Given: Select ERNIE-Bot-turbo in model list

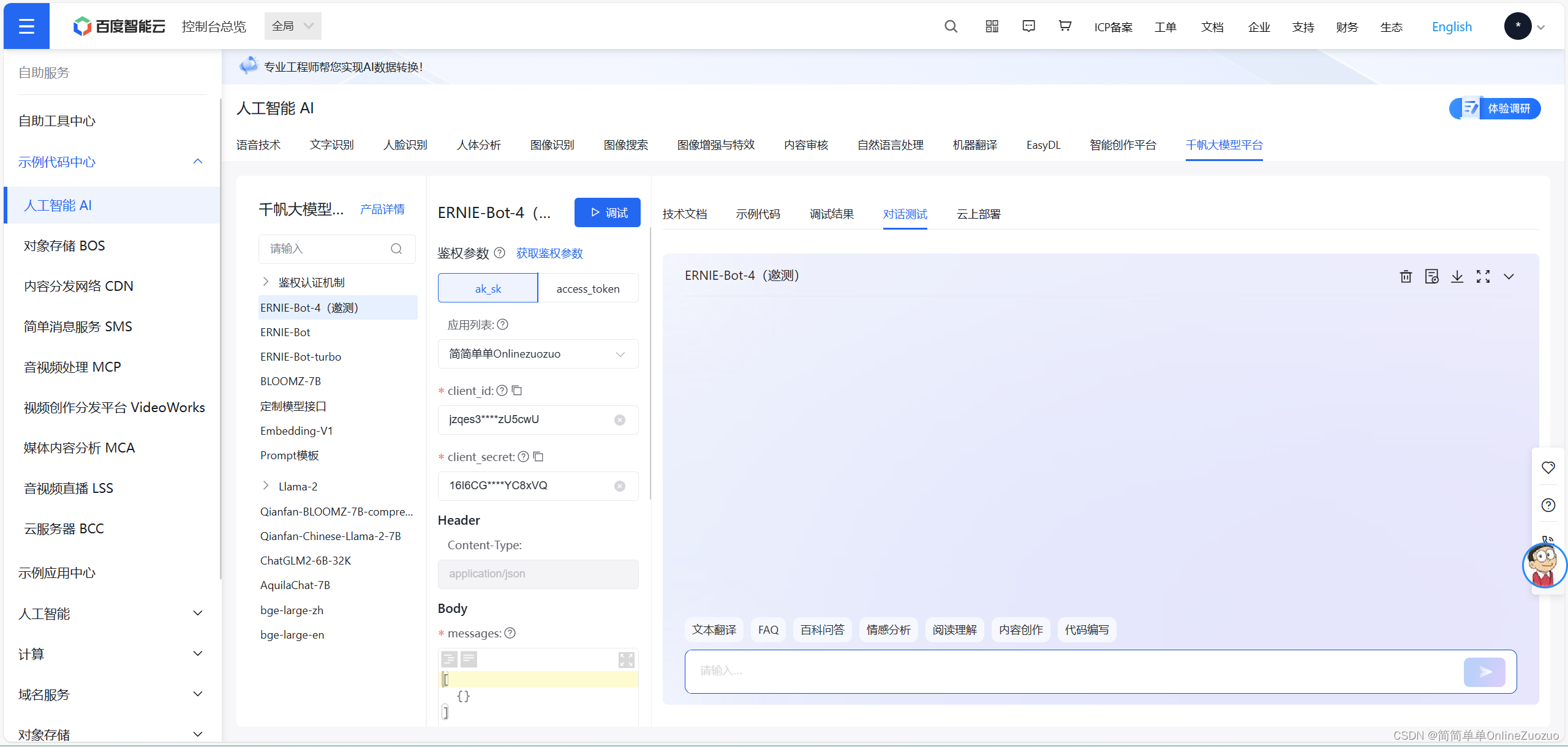Looking at the screenshot, I should point(301,357).
